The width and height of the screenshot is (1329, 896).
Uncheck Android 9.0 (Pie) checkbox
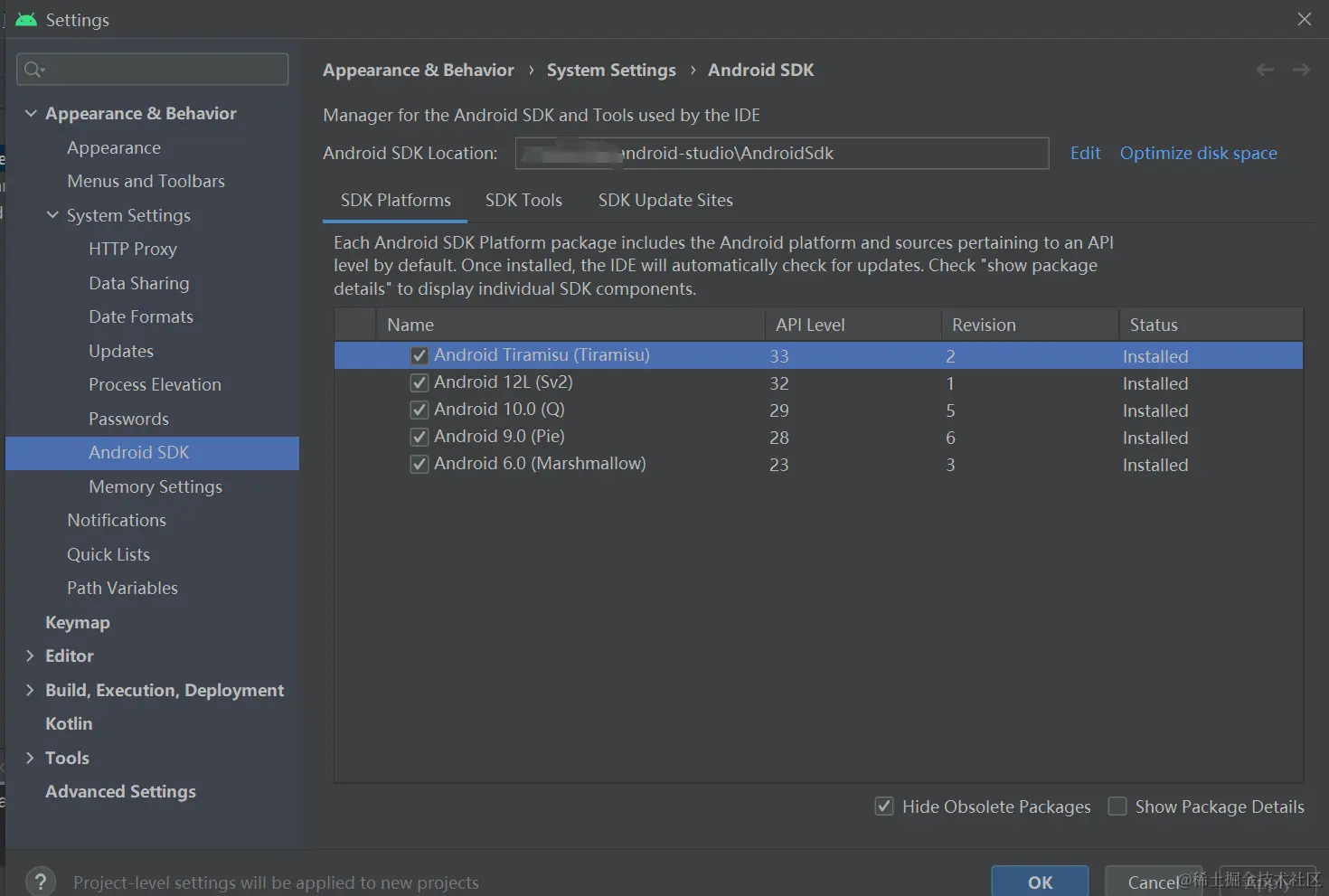point(419,437)
